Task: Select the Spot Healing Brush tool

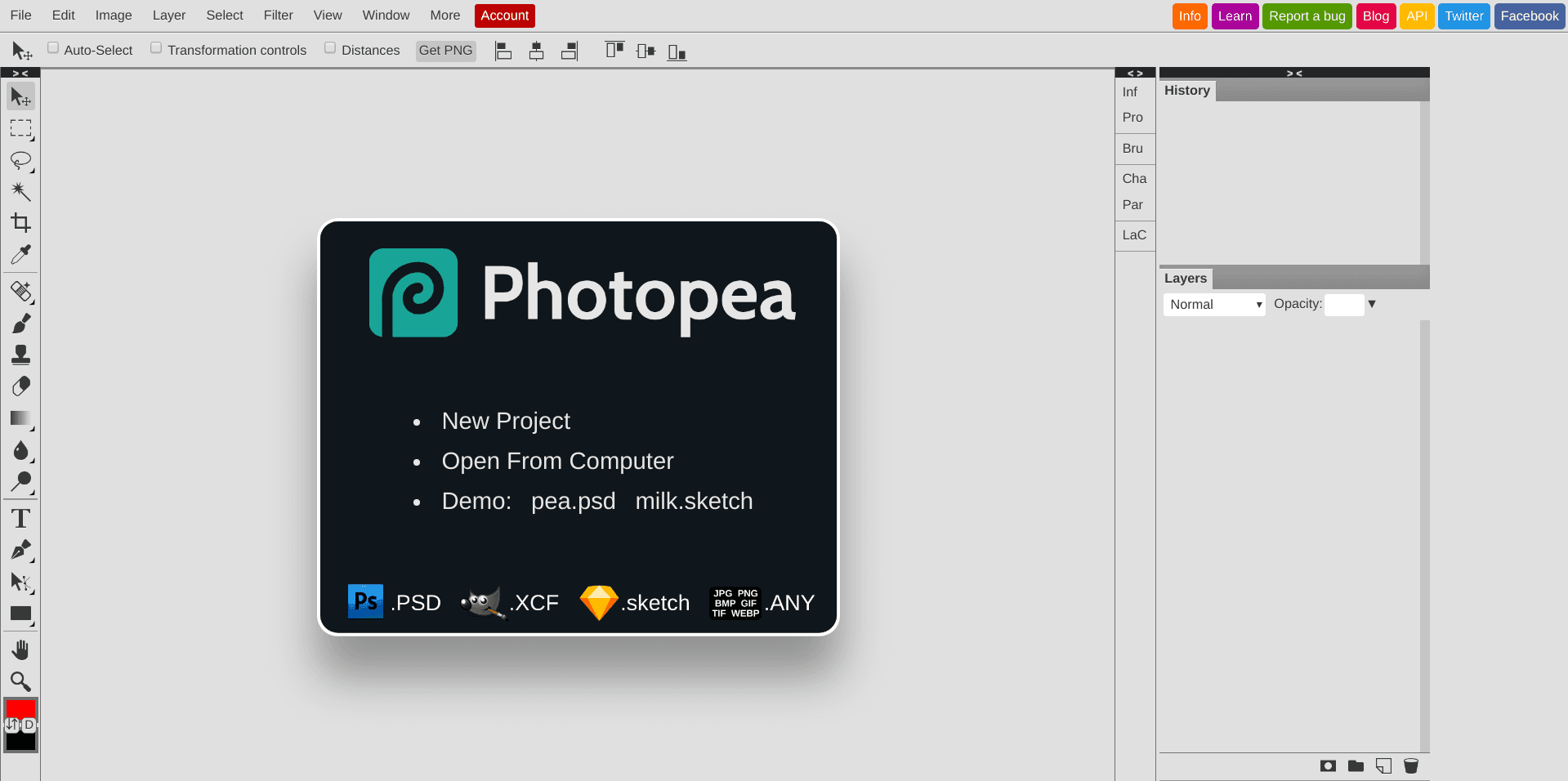Action: click(x=20, y=292)
